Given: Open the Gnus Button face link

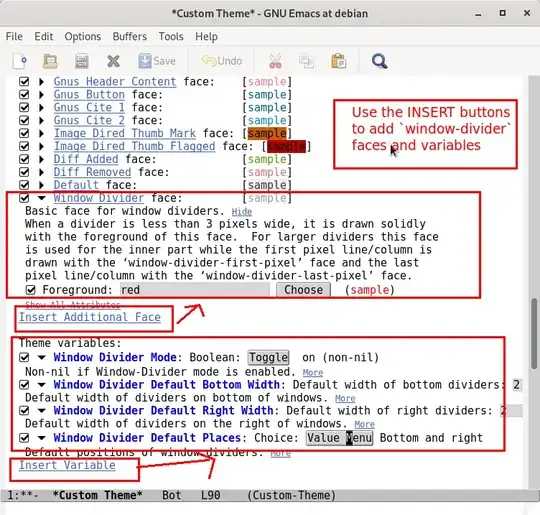Looking at the screenshot, I should [x=89, y=94].
